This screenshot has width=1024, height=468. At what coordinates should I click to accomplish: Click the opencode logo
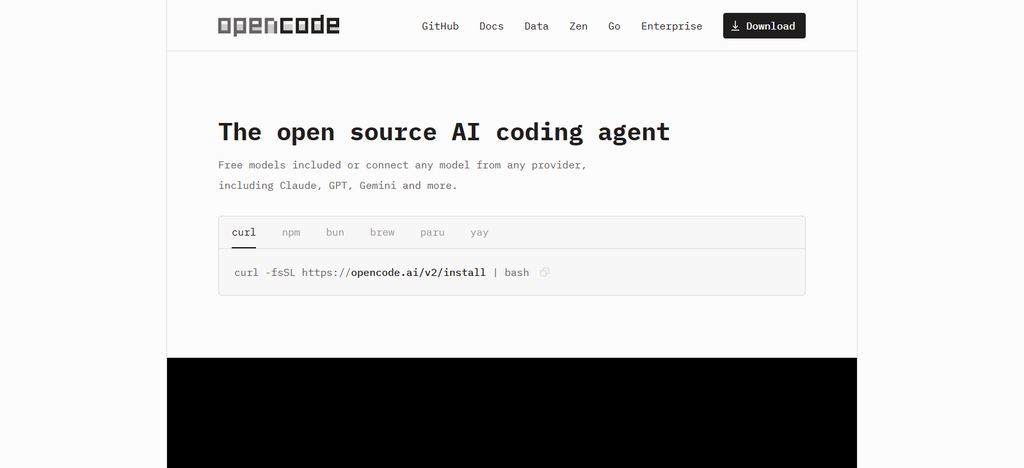click(x=278, y=25)
